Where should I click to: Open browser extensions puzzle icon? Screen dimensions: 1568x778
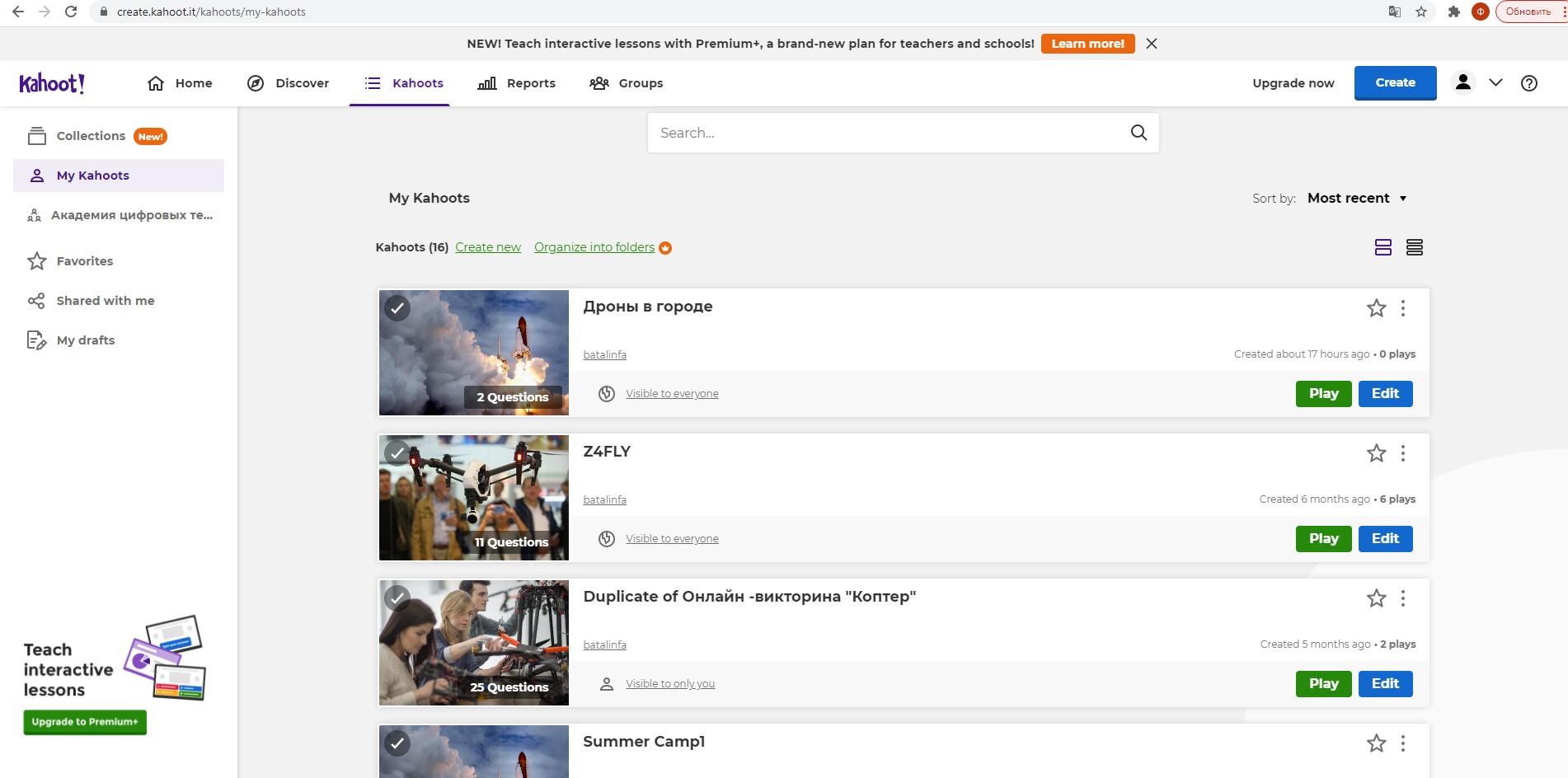1453,12
